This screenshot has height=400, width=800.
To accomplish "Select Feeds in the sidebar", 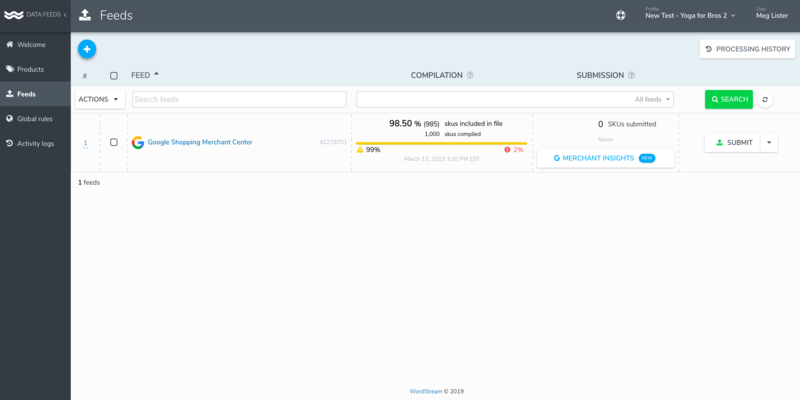I will click(x=35, y=94).
